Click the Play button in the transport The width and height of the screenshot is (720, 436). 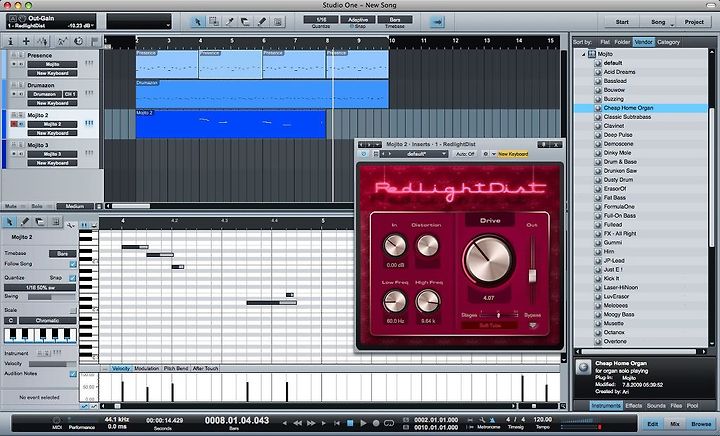[x=363, y=423]
